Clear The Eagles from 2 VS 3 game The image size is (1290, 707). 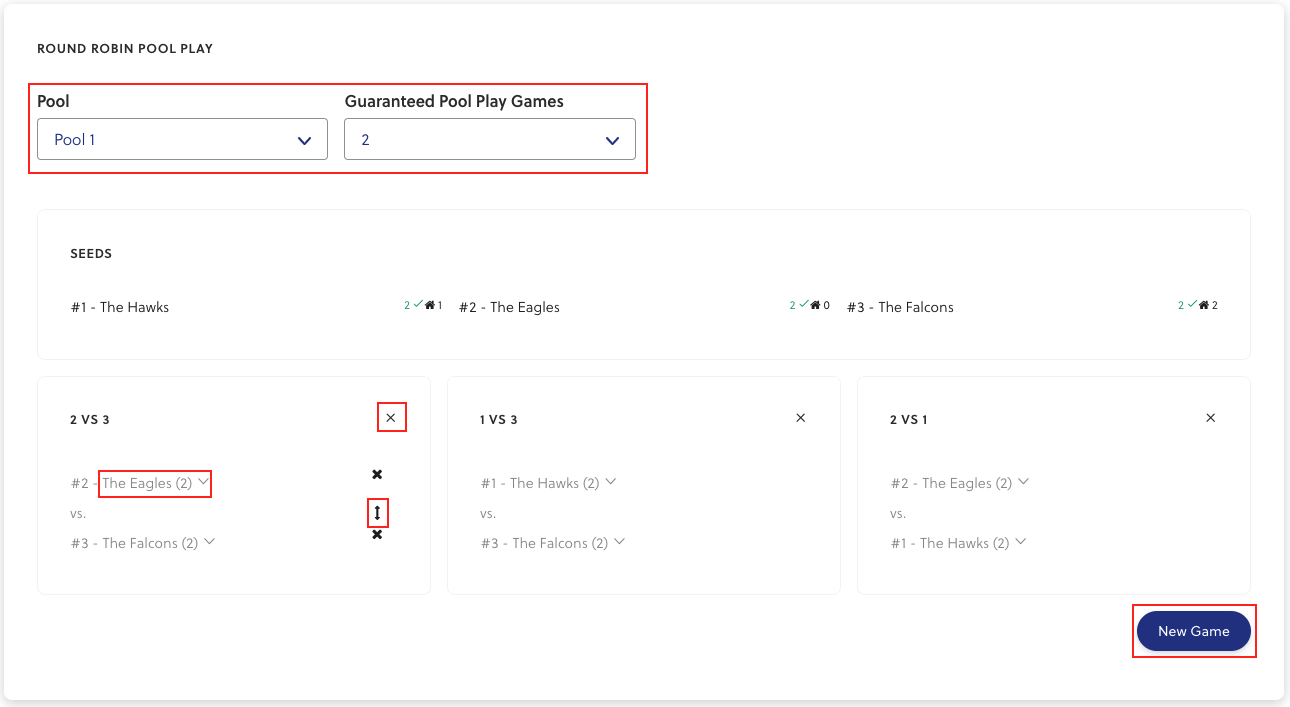click(377, 474)
